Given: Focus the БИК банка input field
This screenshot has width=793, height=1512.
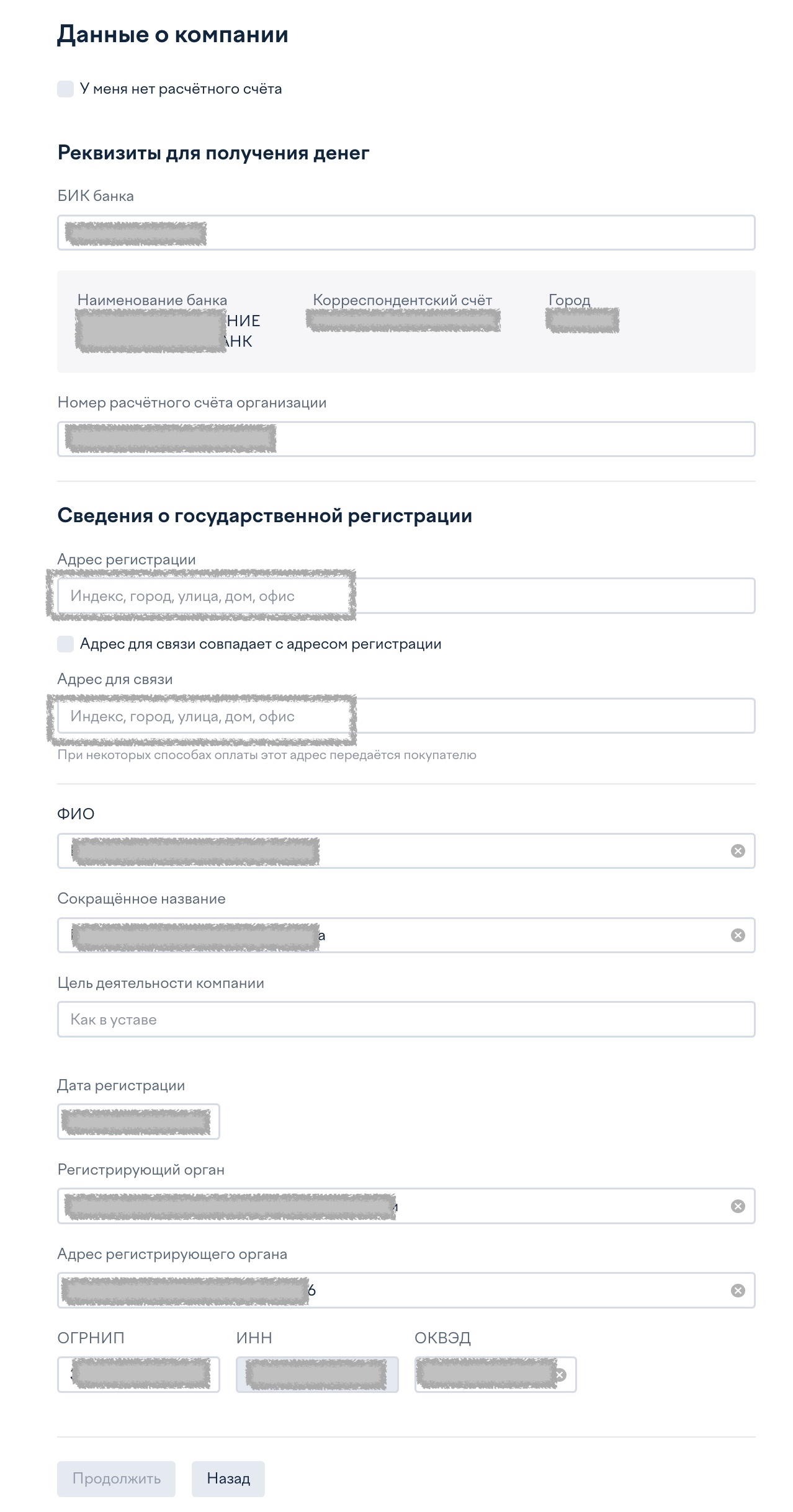Looking at the screenshot, I should click(x=406, y=233).
